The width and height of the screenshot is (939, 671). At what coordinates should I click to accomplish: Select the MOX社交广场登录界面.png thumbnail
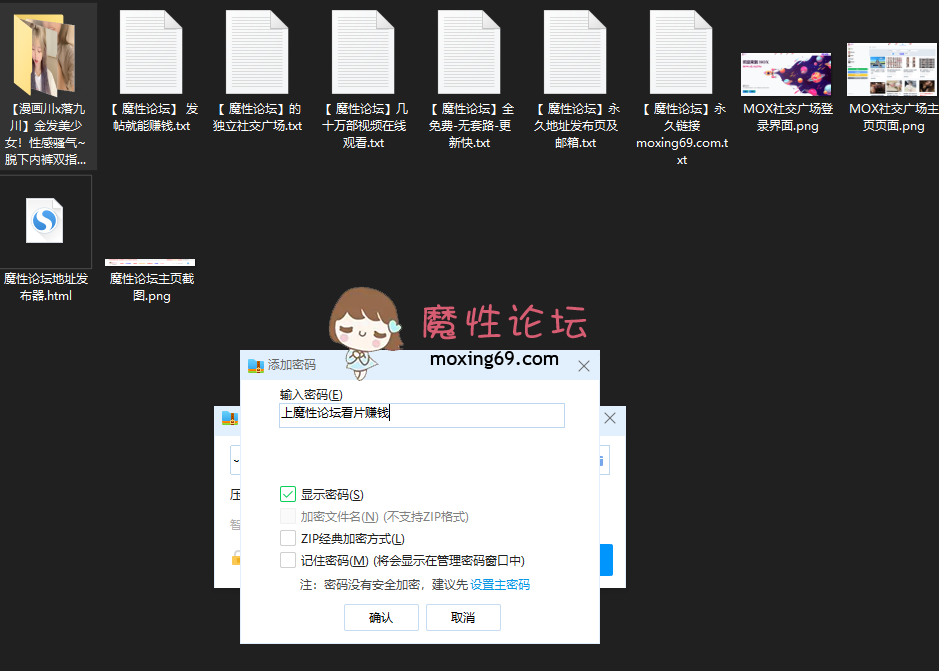[x=786, y=74]
